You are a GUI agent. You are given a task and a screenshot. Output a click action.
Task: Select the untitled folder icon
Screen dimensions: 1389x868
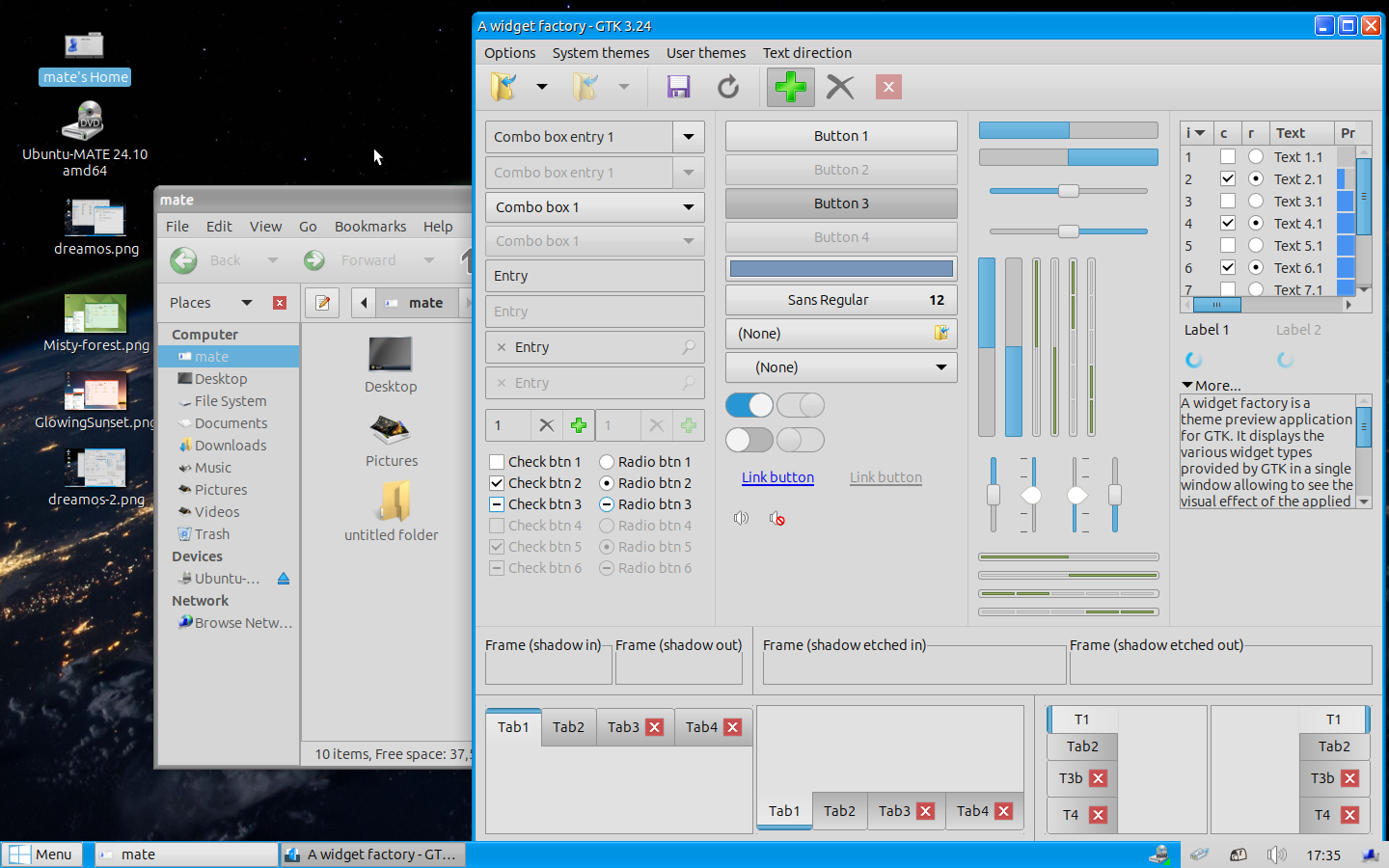(395, 501)
